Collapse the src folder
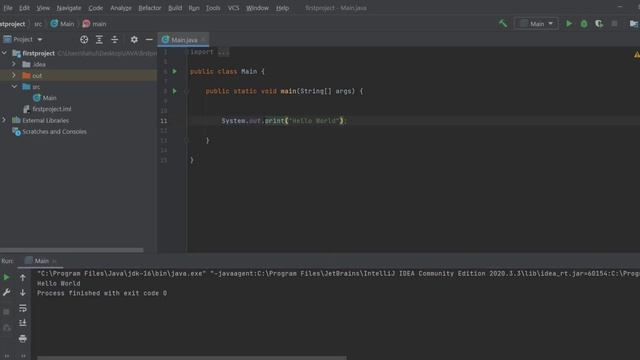 click(14, 87)
